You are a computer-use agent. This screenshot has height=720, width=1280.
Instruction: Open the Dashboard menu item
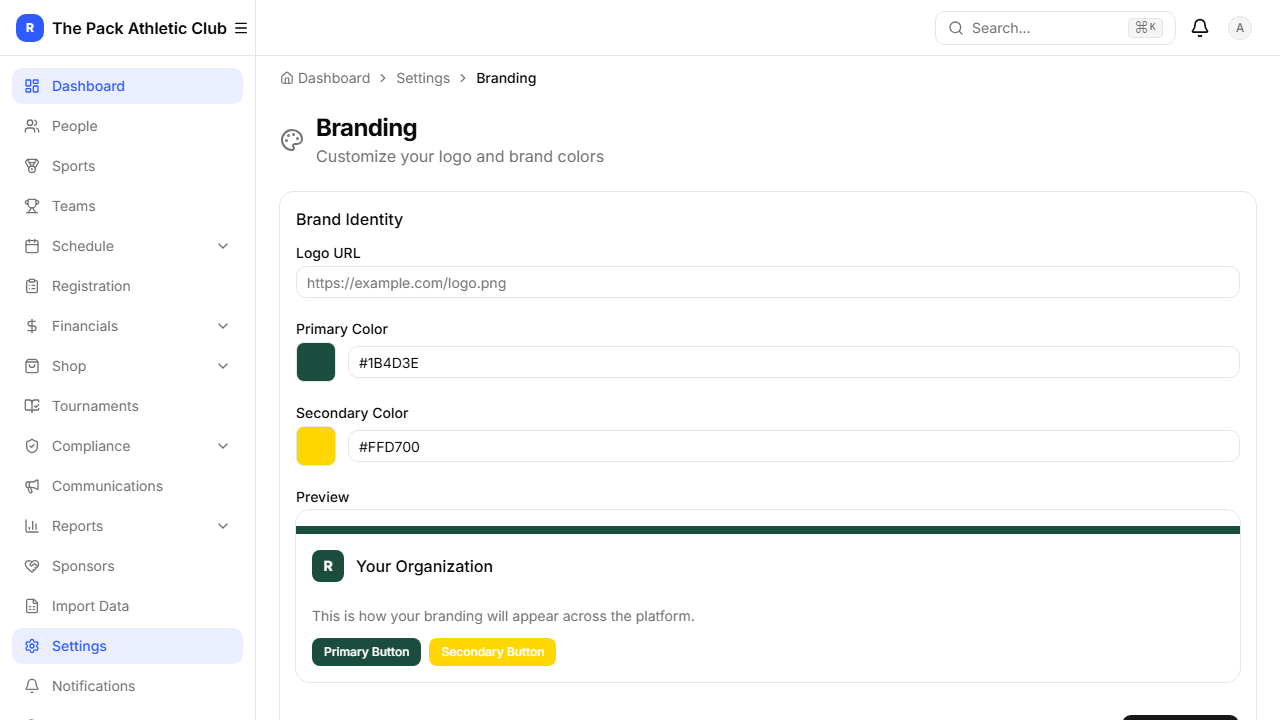point(127,86)
